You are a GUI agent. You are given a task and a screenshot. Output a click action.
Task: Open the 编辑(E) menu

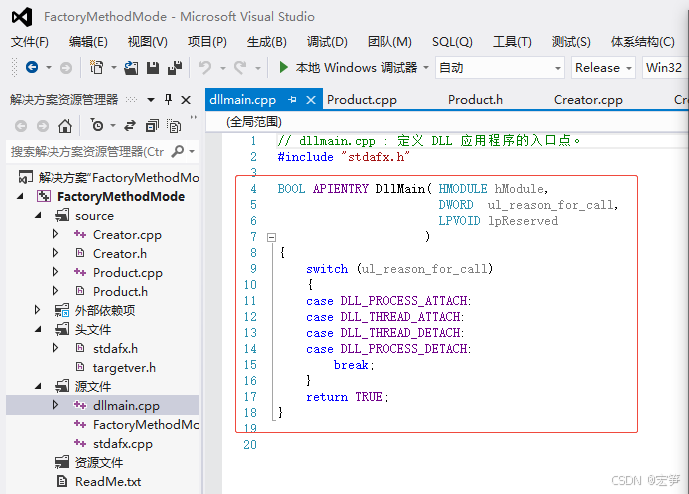pyautogui.click(x=88, y=42)
